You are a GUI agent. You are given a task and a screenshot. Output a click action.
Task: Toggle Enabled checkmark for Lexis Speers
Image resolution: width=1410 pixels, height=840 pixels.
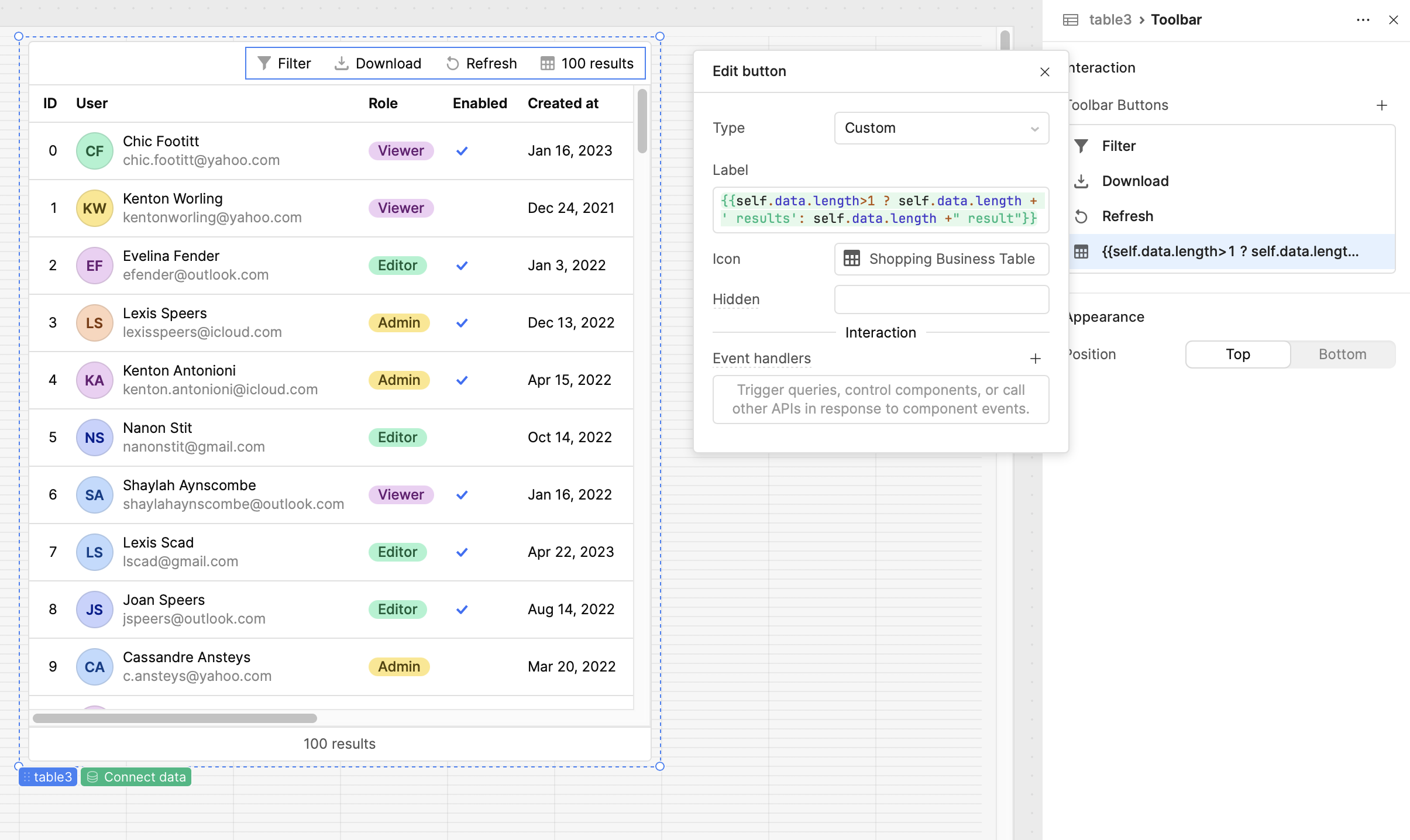coord(462,323)
